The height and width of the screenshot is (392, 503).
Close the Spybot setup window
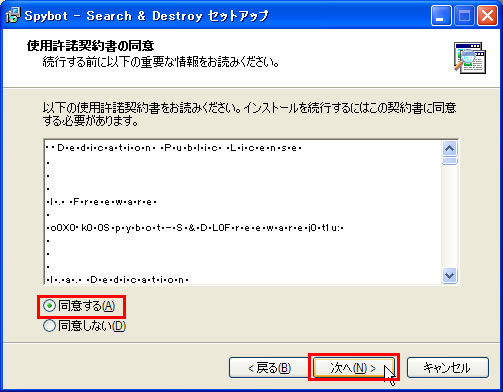coord(487,15)
